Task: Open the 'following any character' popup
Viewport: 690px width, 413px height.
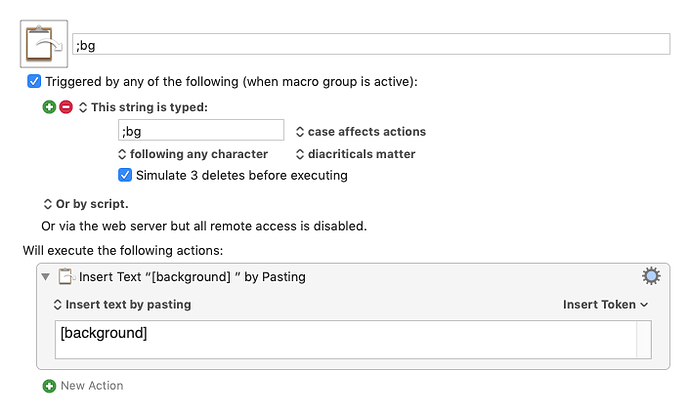Action: pos(193,154)
